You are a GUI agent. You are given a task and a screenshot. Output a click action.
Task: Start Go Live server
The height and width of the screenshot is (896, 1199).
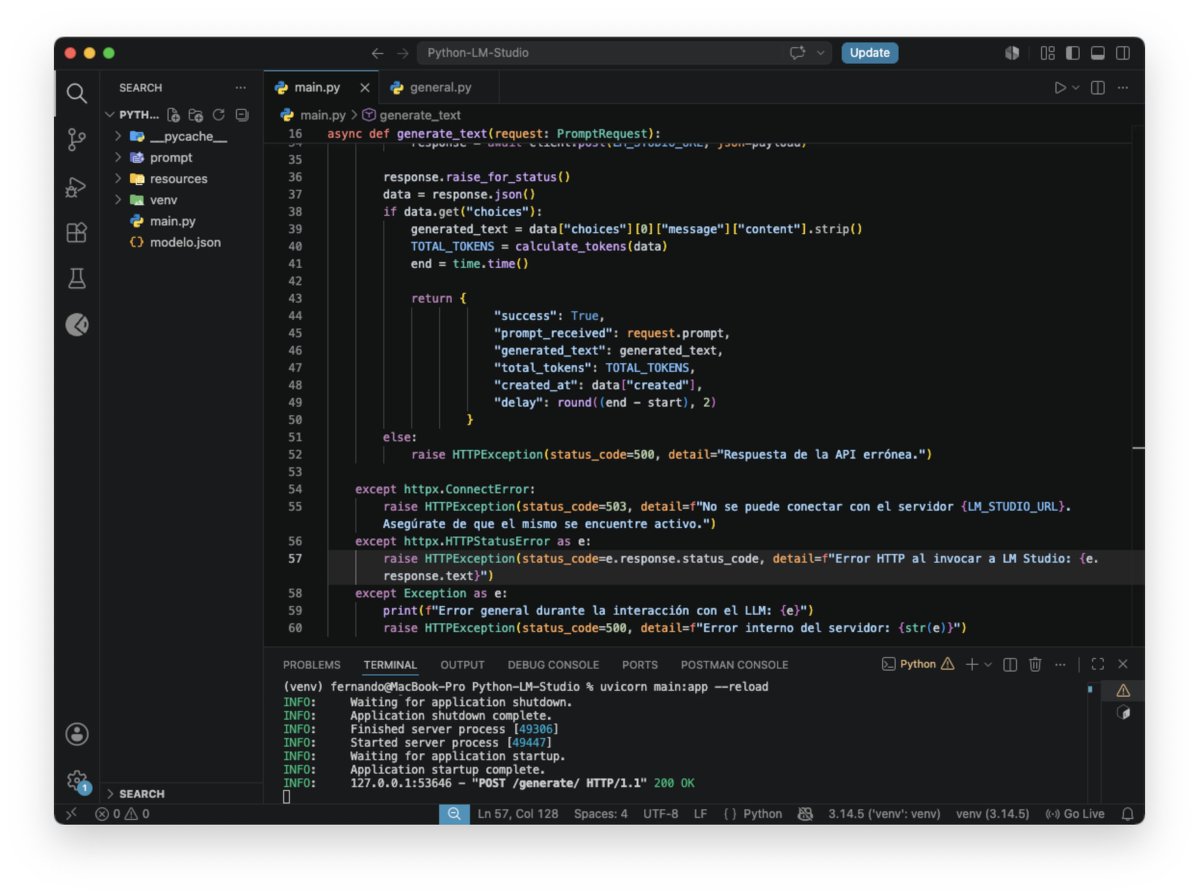[x=1074, y=814]
